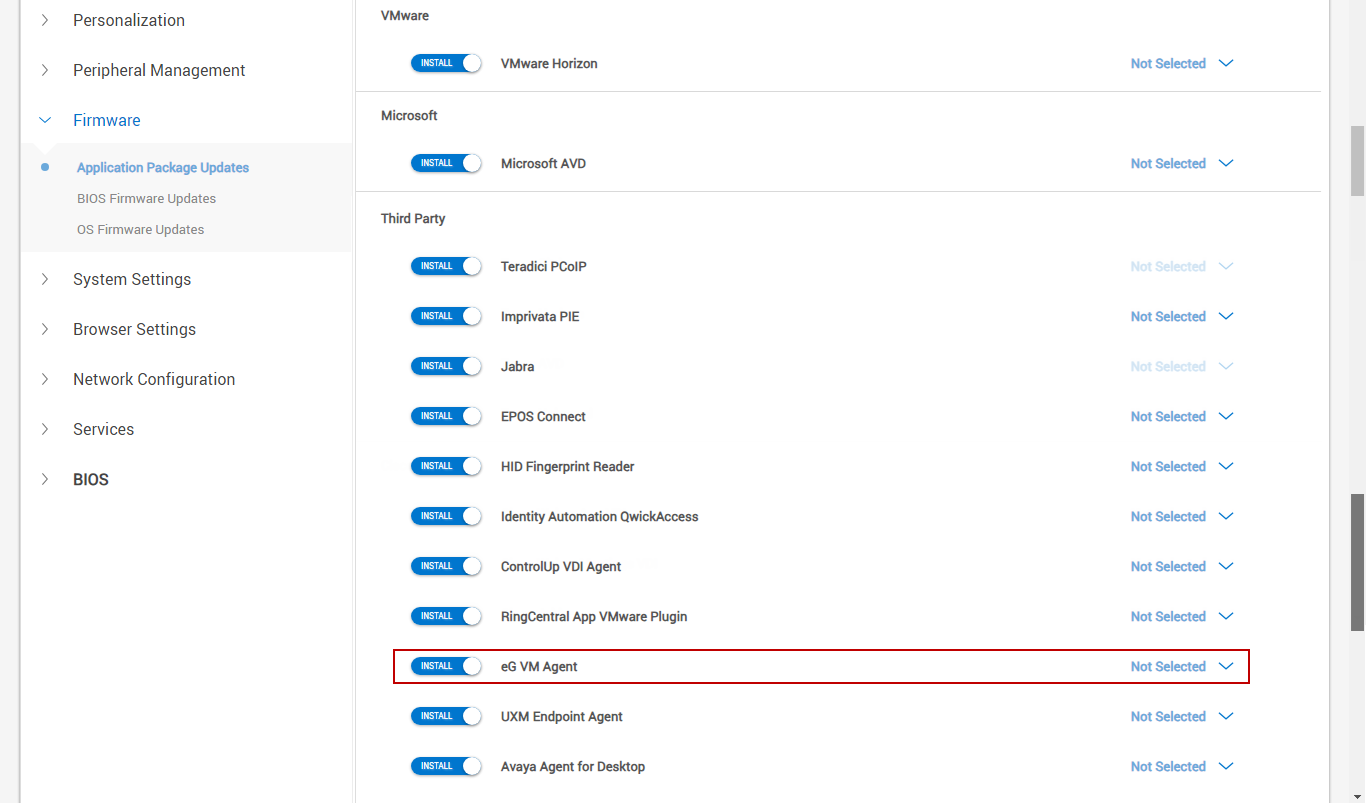Open the Microsoft AVD package dropdown chevron
The height and width of the screenshot is (803, 1366).
pyautogui.click(x=1226, y=163)
